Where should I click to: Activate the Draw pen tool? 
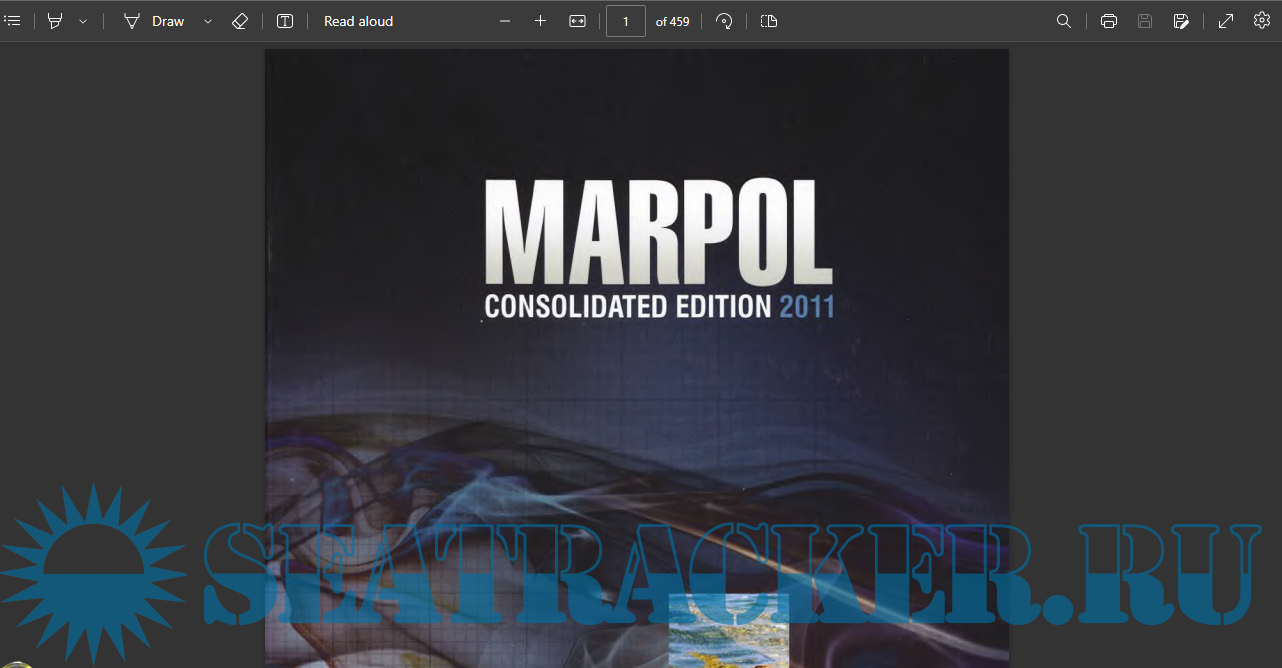tap(154, 21)
